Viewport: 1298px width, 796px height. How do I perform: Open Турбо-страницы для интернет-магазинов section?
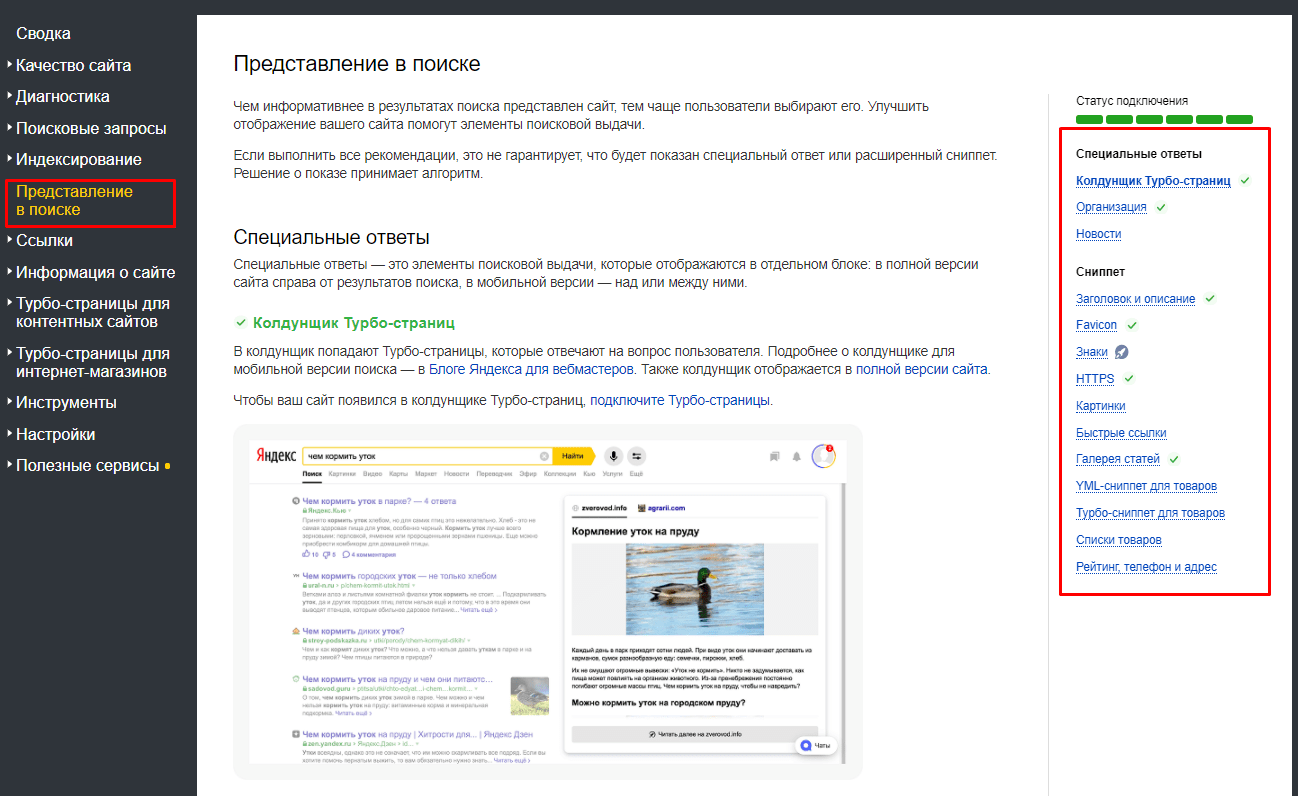point(93,363)
